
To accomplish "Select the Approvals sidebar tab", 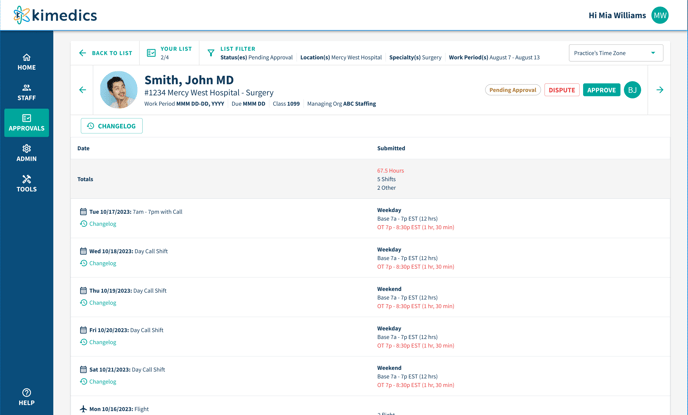I will pos(26,122).
